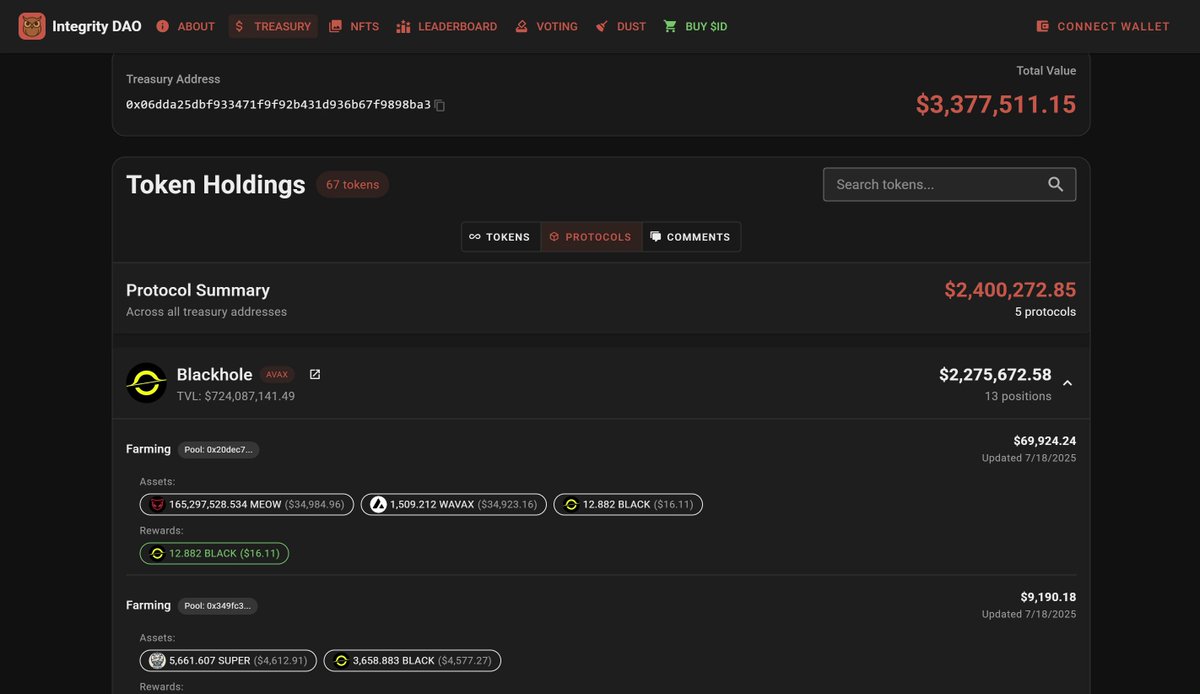The height and width of the screenshot is (694, 1200).
Task: Click the info icon beside ABOUT
Action: click(x=162, y=26)
